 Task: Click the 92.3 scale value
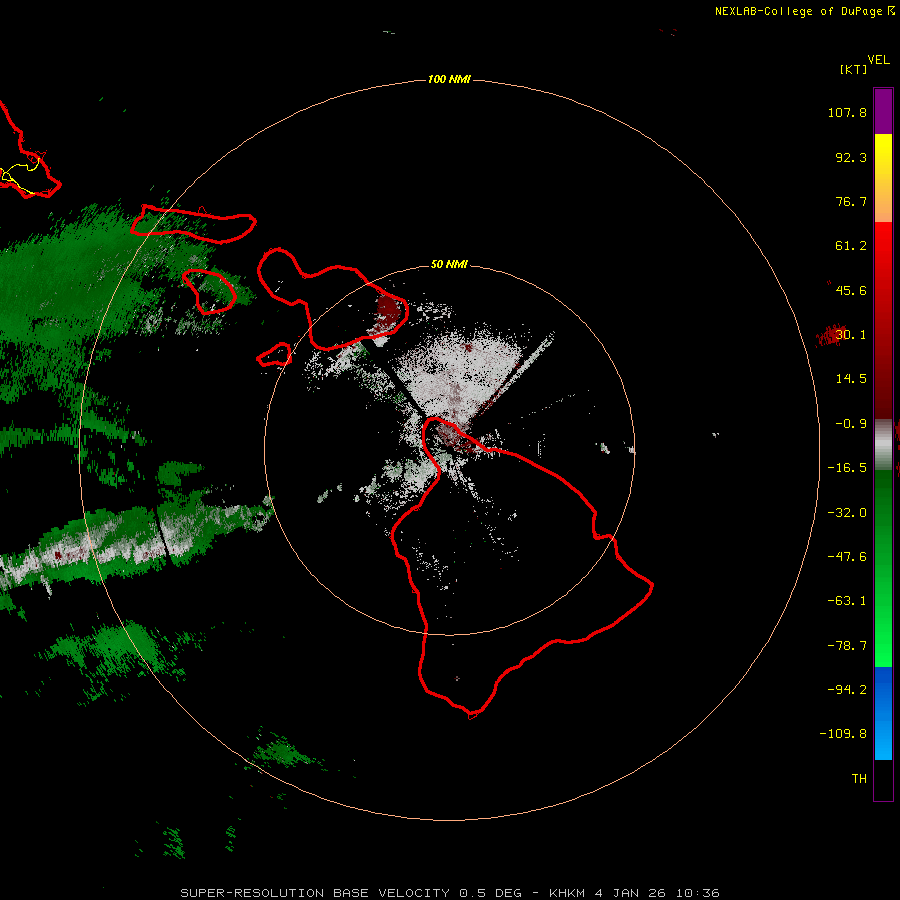(x=851, y=157)
